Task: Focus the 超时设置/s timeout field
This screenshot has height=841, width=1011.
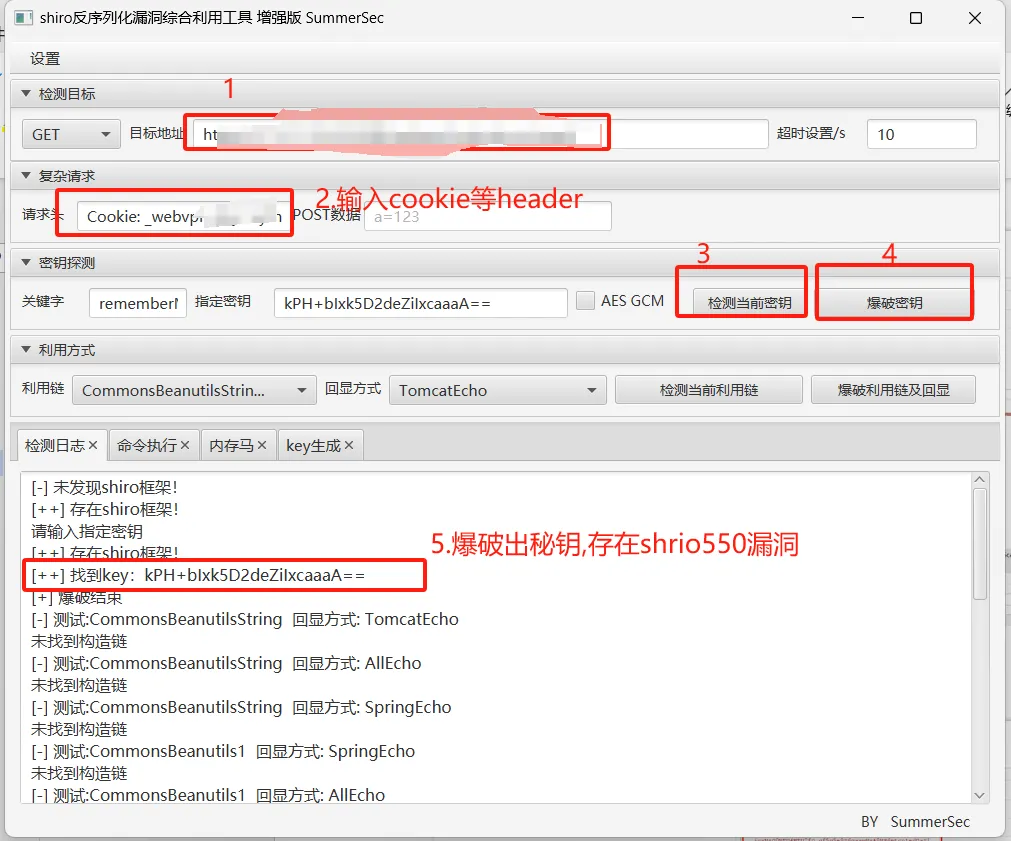Action: point(921,134)
